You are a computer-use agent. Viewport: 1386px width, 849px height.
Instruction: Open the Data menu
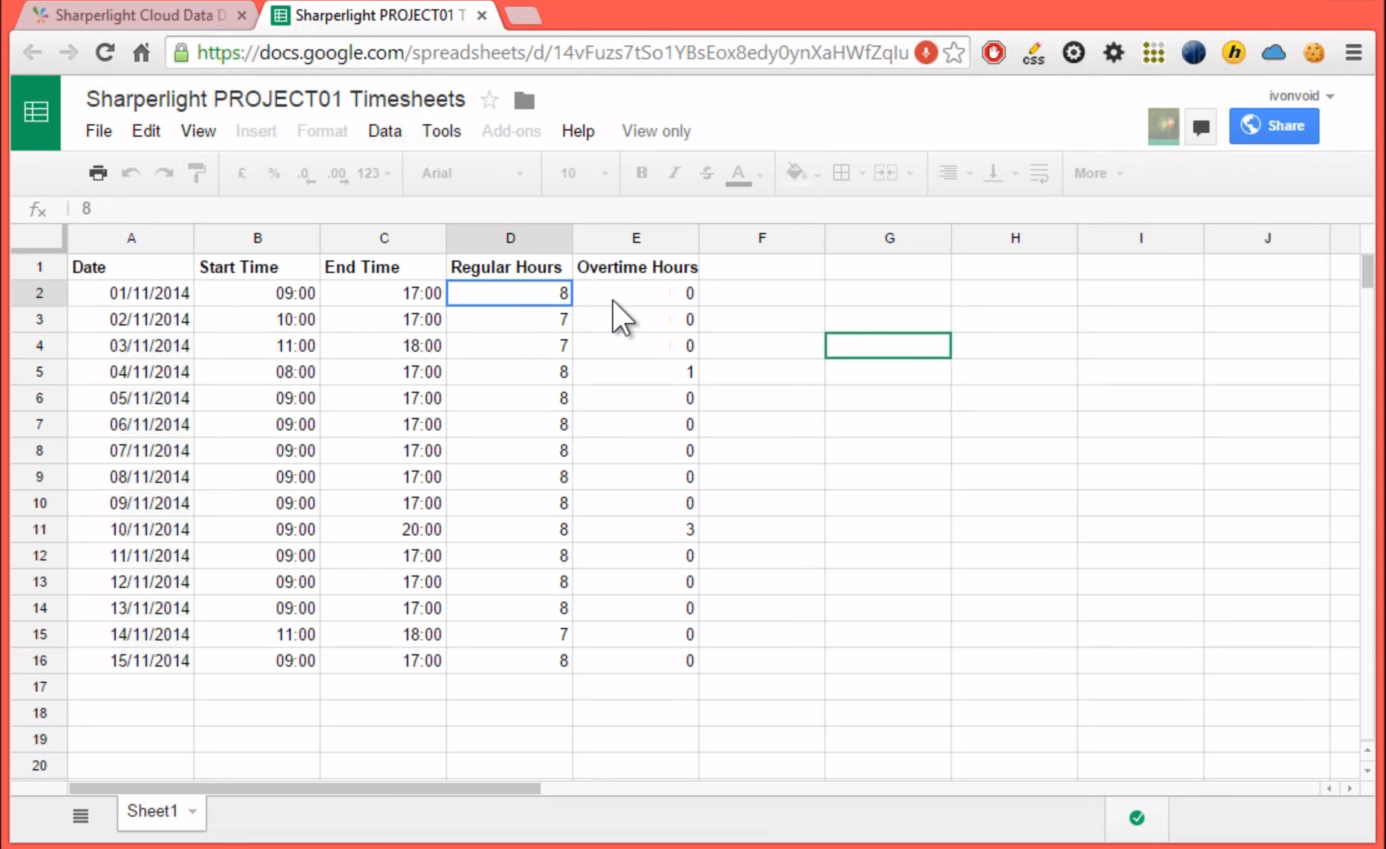(x=384, y=131)
